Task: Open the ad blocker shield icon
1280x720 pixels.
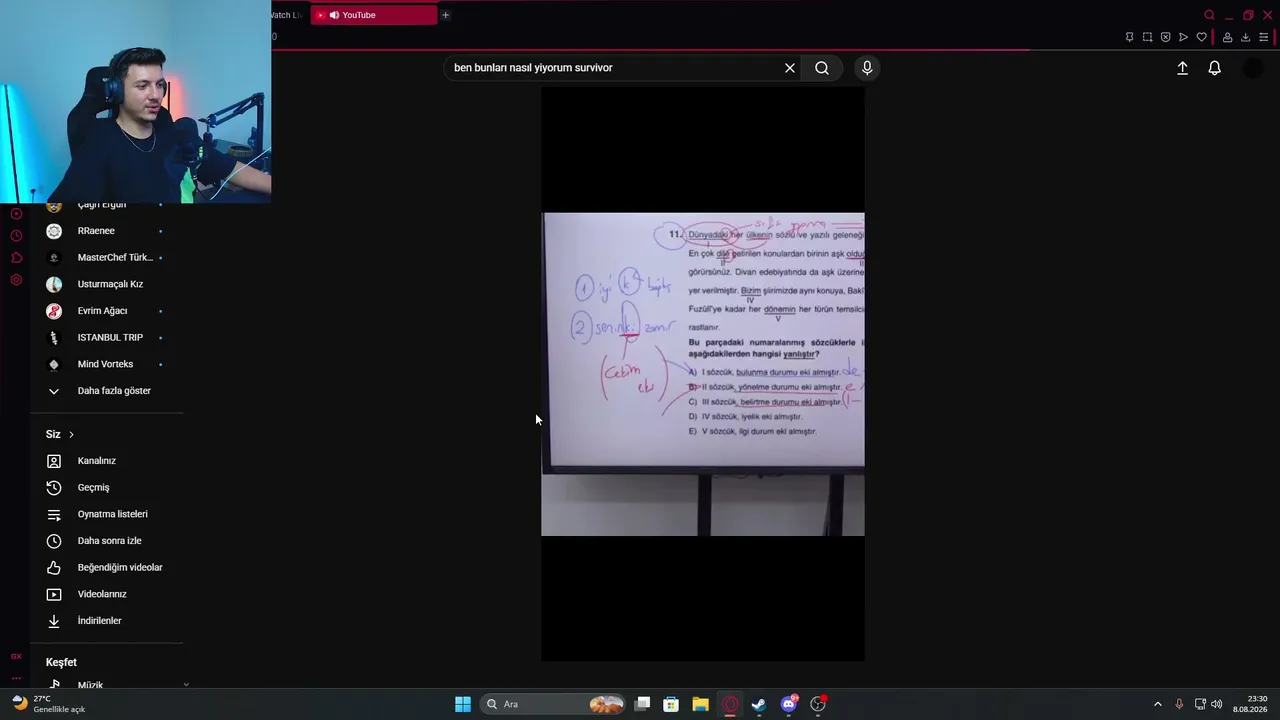Action: tap(1165, 37)
